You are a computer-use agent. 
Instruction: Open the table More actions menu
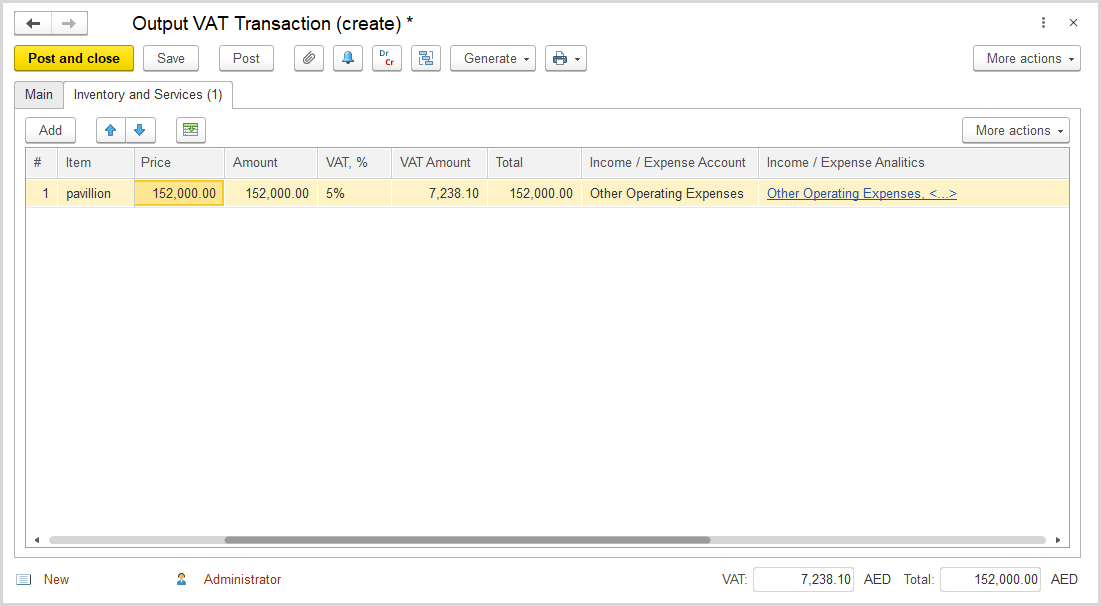click(x=1015, y=130)
